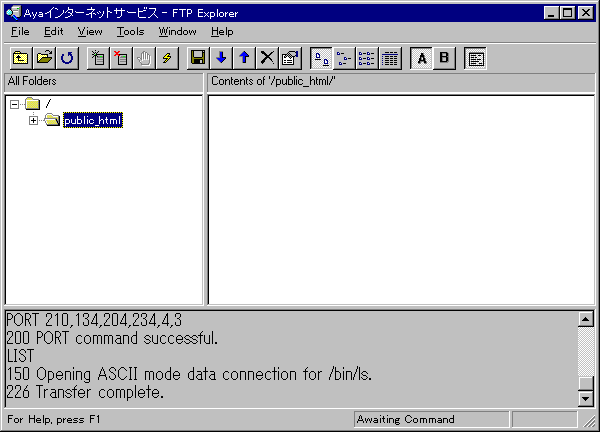Viewport: 600px width, 432px height.
Task: Collapse the root folder tree node
Action: (x=15, y=104)
